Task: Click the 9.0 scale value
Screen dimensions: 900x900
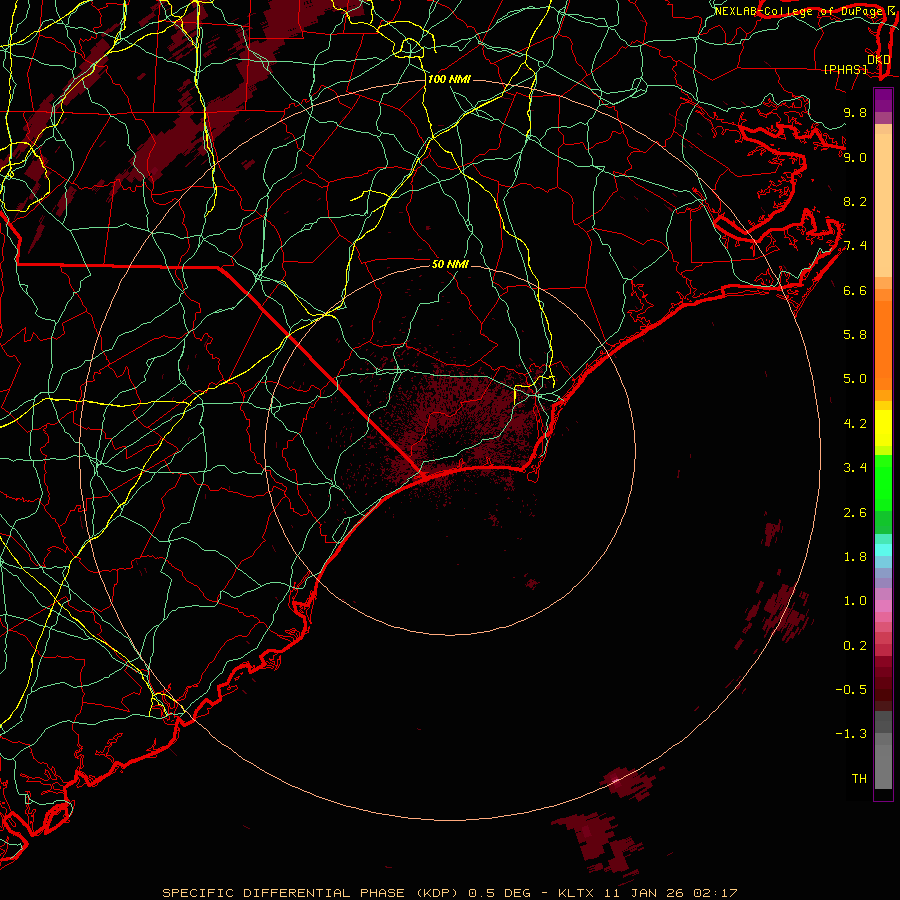Action: (x=855, y=157)
